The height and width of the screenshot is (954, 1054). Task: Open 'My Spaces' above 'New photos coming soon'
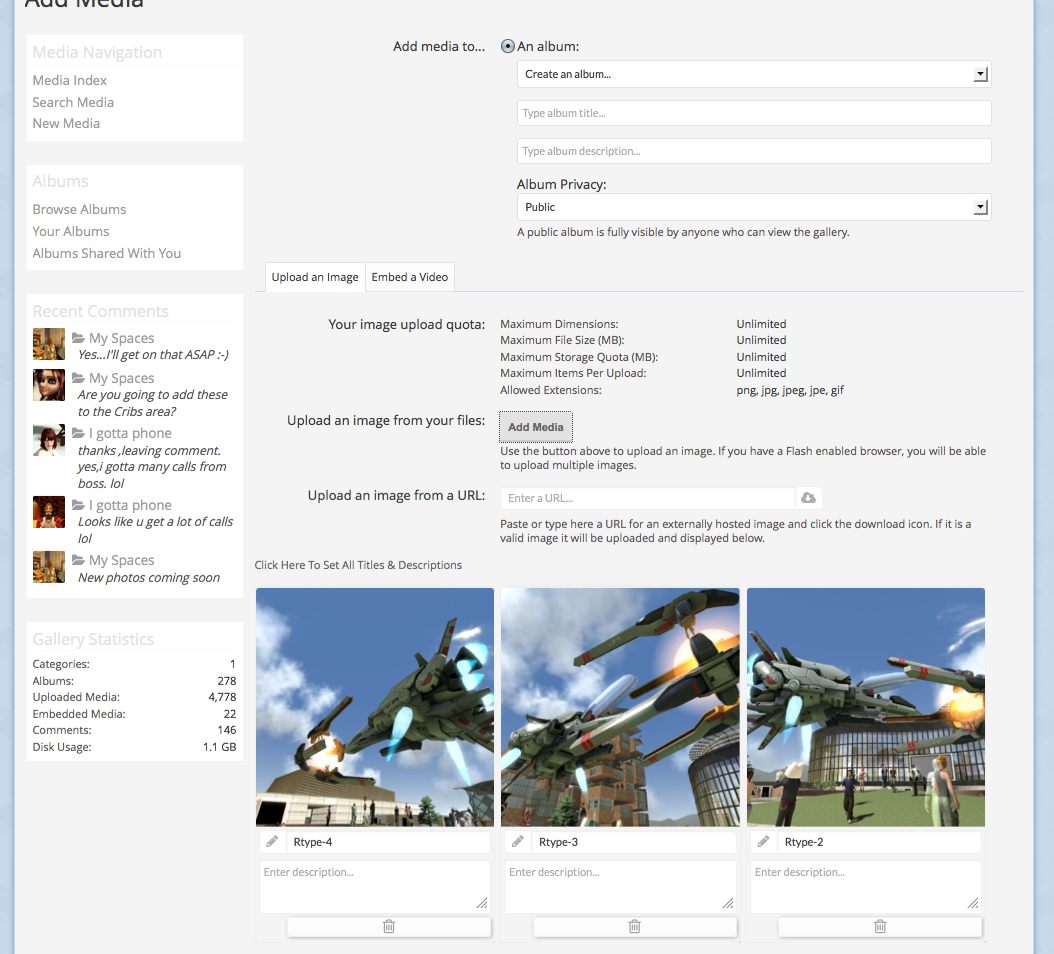[x=122, y=561]
